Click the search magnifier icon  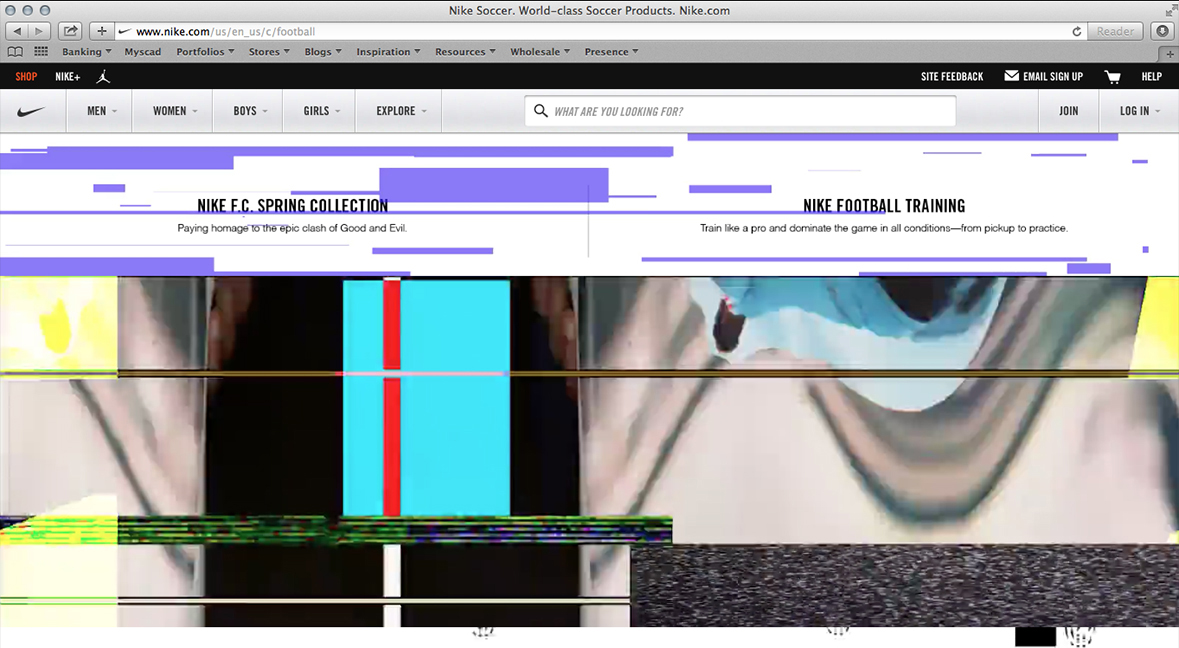541,111
